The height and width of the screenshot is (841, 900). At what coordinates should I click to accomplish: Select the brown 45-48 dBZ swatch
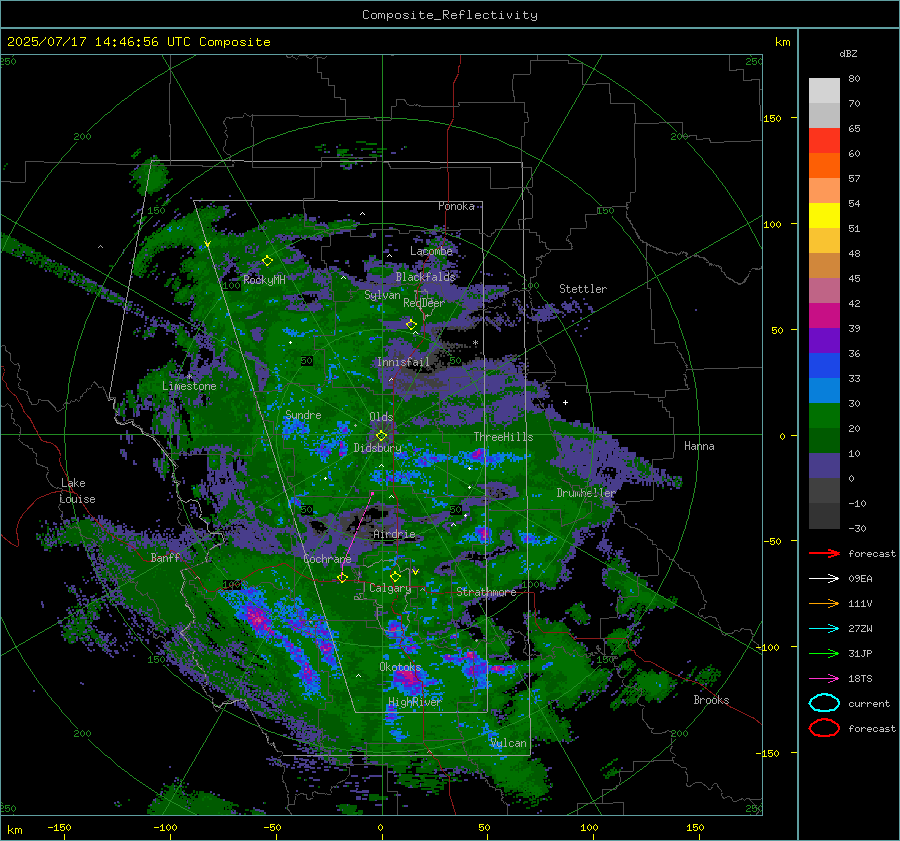click(x=824, y=266)
